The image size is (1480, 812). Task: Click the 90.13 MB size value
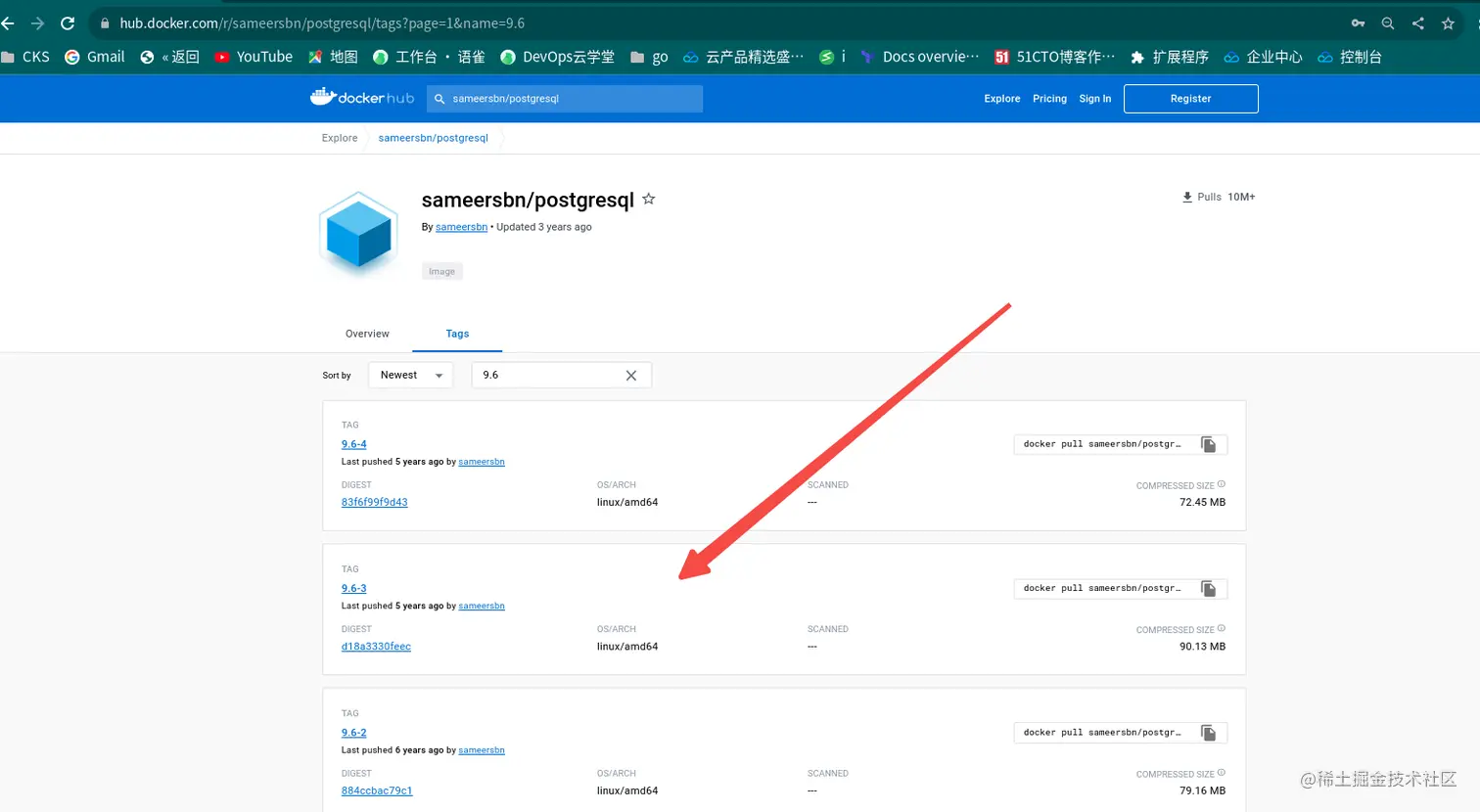point(1202,647)
